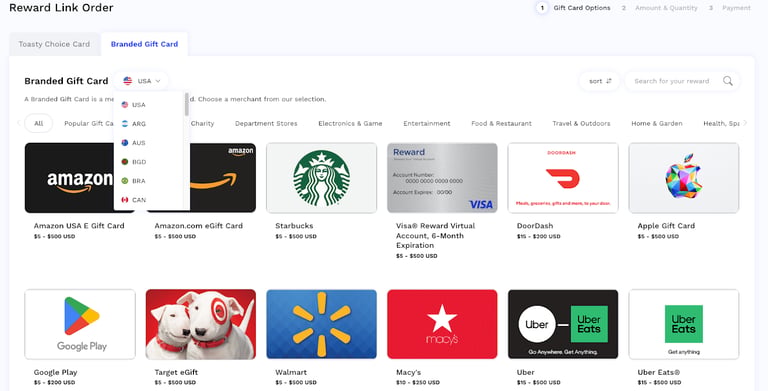Pick the Apple Gift Card image
This screenshot has width=768, height=391.
[684, 178]
